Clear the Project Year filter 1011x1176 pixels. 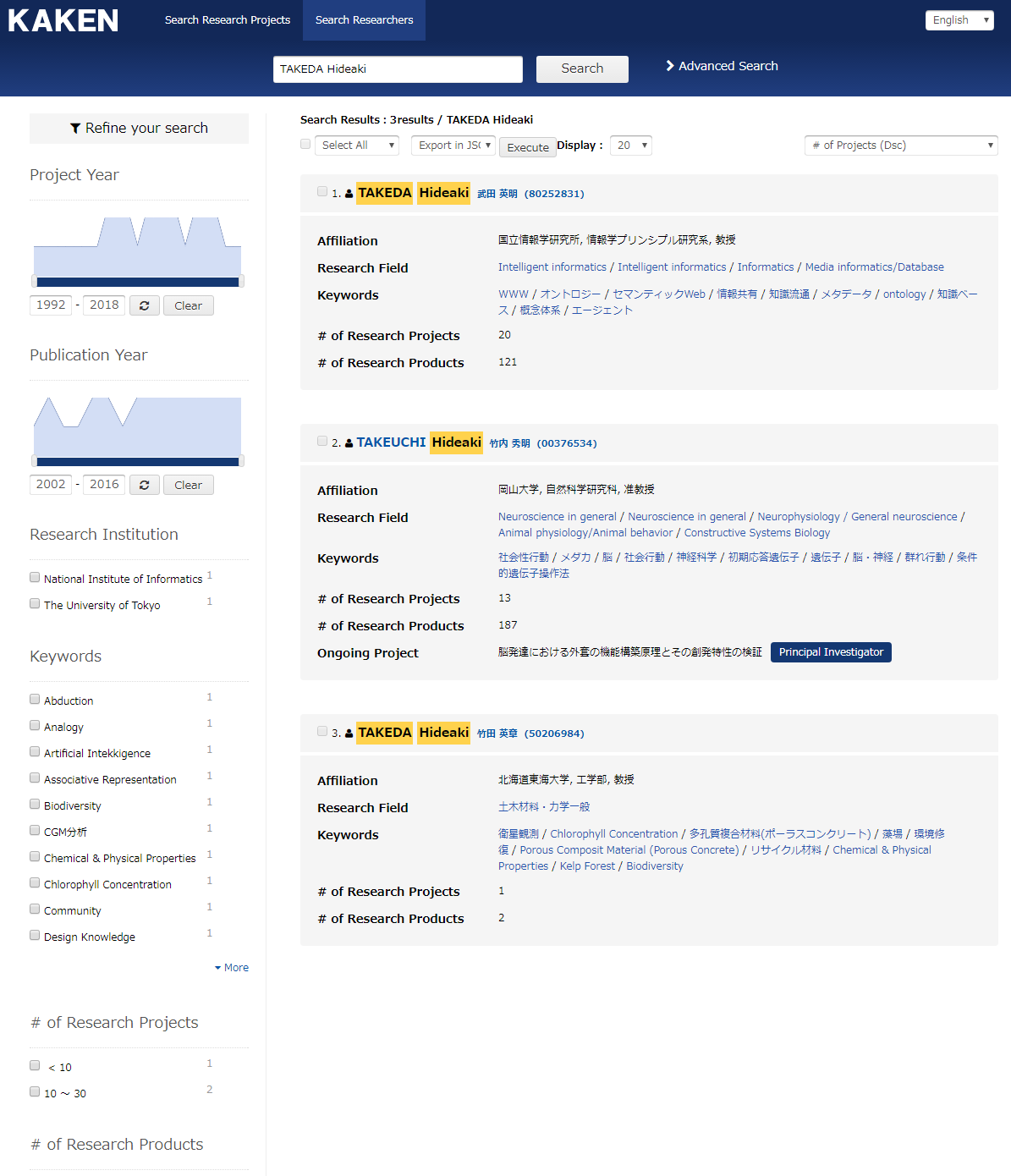point(188,305)
